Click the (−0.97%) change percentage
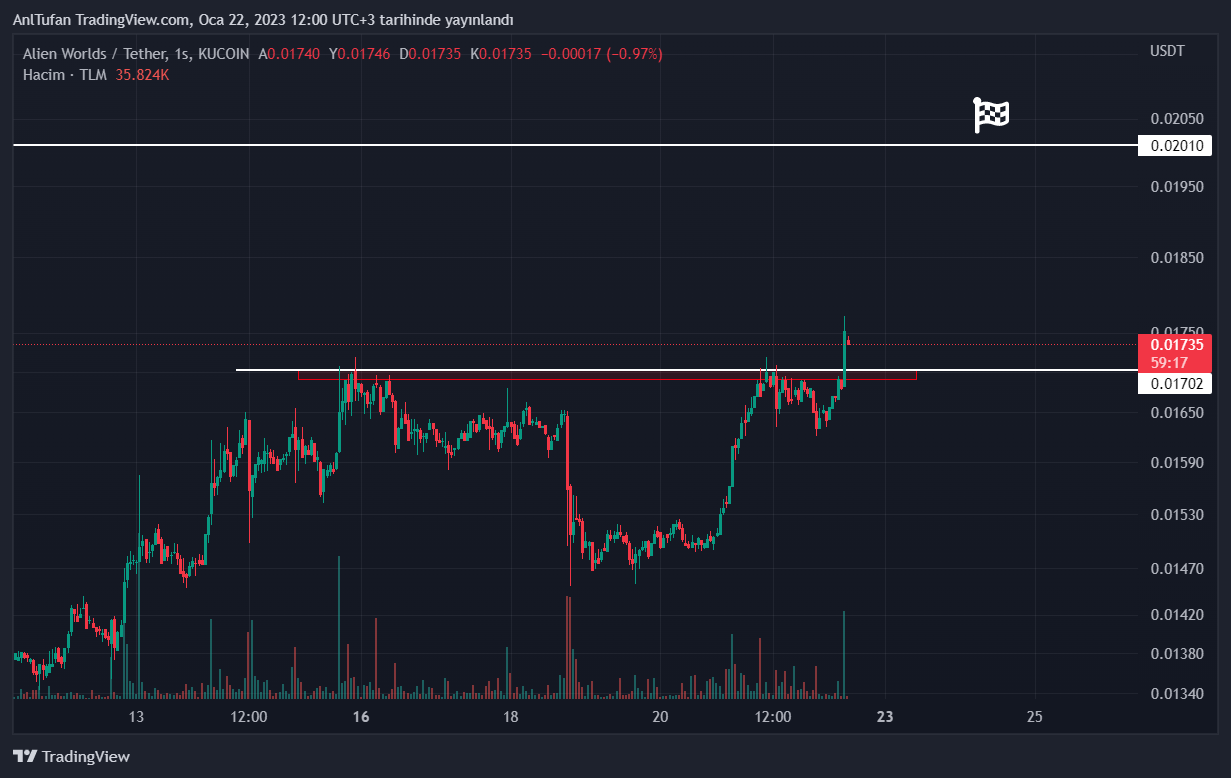Viewport: 1231px width, 778px height. tap(633, 54)
